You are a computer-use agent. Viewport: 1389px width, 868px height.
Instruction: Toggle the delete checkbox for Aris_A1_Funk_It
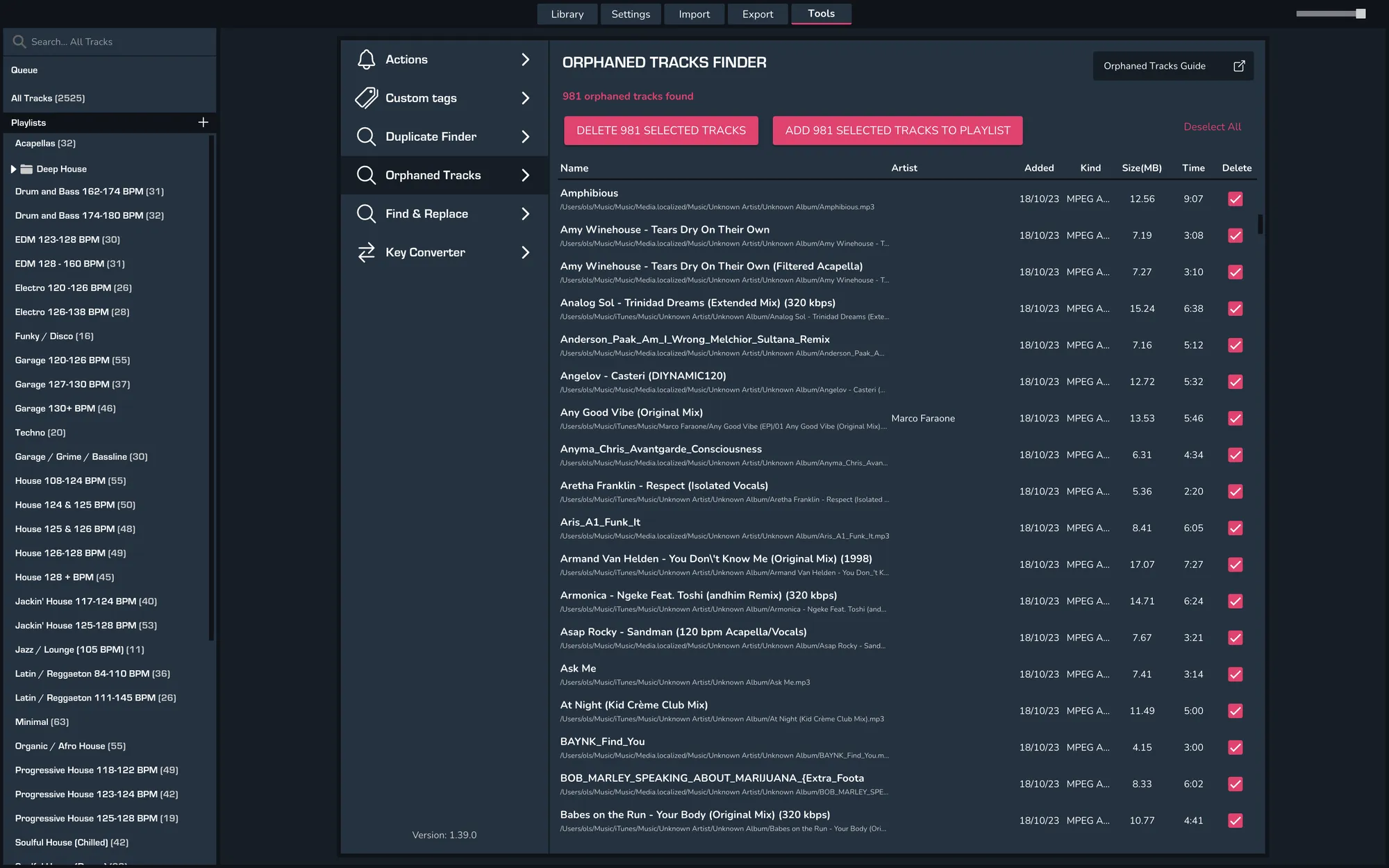[x=1235, y=528]
